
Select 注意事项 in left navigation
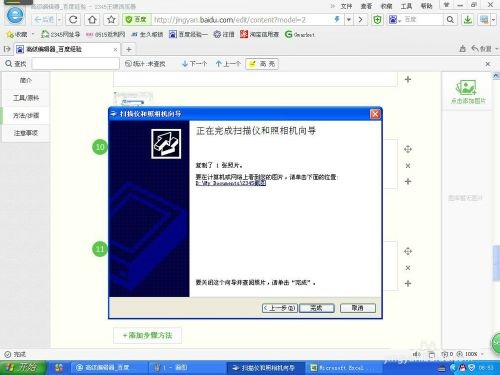tap(26, 133)
